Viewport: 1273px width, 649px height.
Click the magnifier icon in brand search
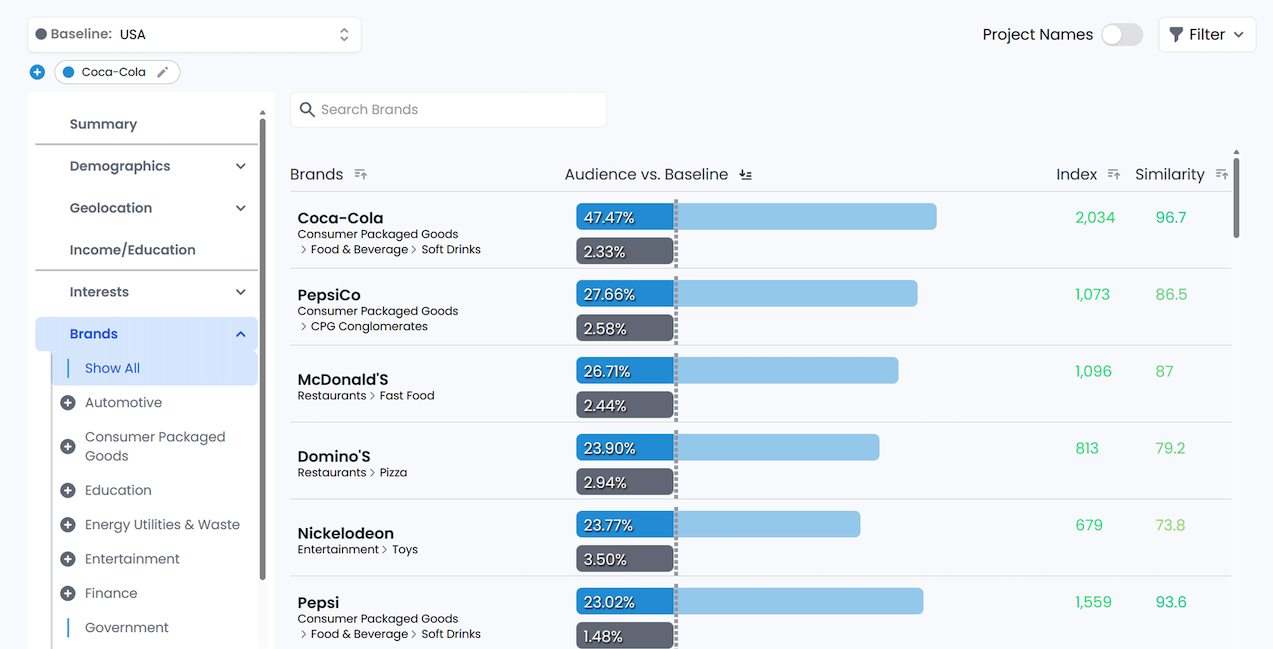click(x=307, y=110)
